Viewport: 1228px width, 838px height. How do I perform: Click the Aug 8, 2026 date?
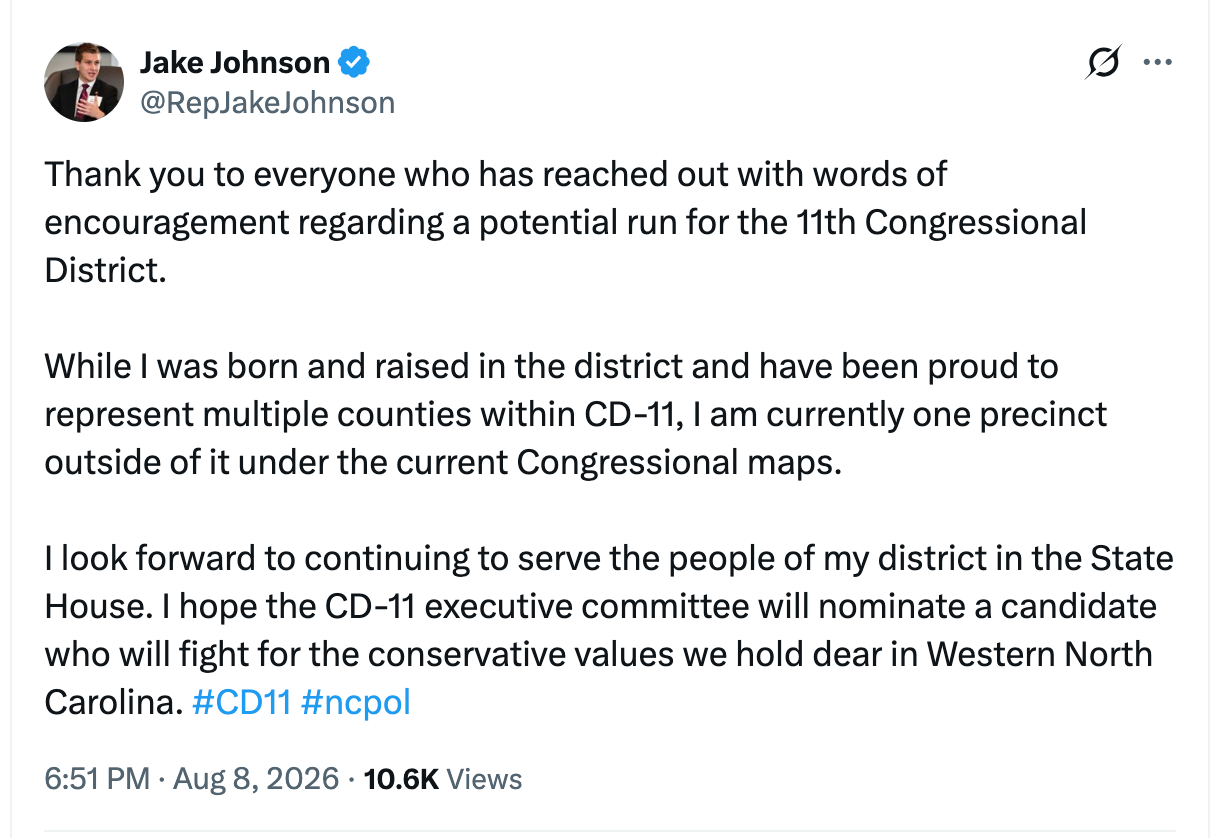point(256,779)
